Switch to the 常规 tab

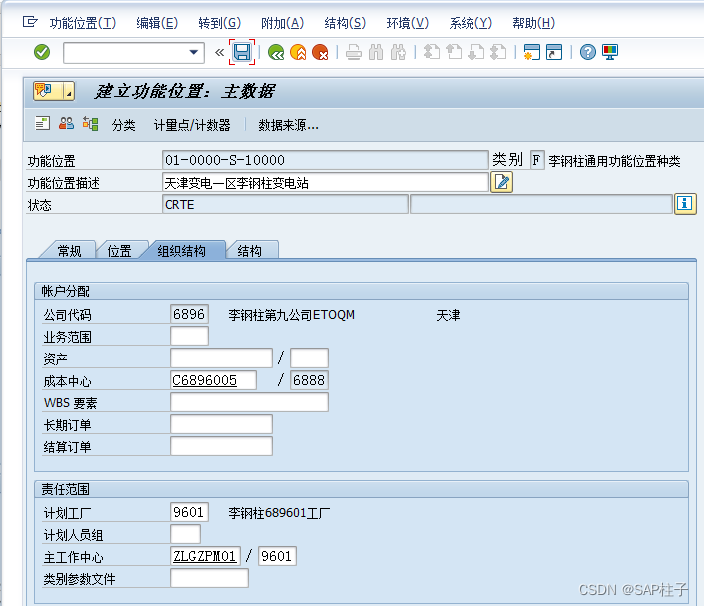tap(69, 250)
